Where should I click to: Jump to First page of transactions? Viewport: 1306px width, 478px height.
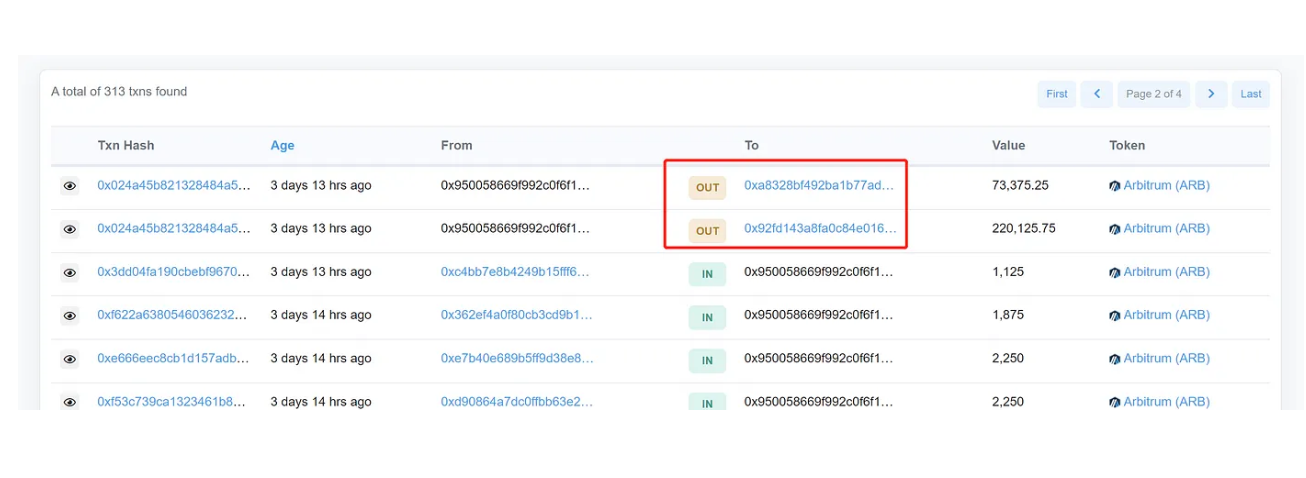1057,94
